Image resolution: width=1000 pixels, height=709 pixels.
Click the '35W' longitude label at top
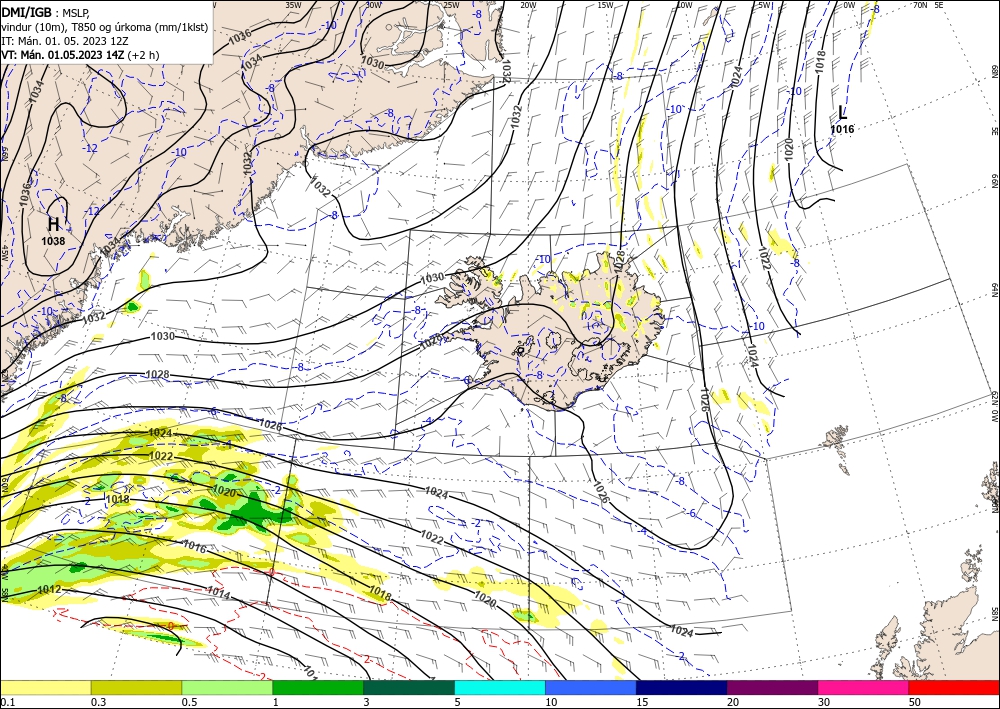click(x=293, y=4)
